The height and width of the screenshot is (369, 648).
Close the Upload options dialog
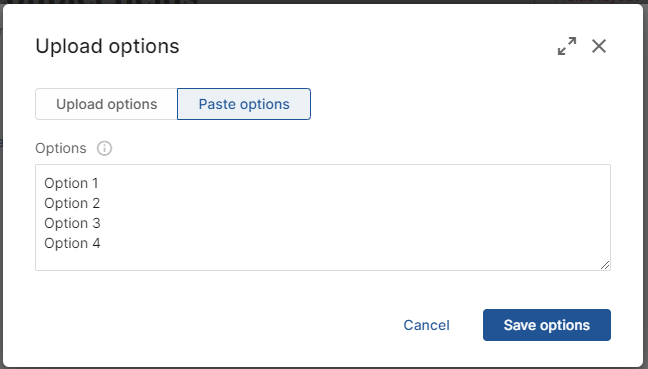click(599, 46)
